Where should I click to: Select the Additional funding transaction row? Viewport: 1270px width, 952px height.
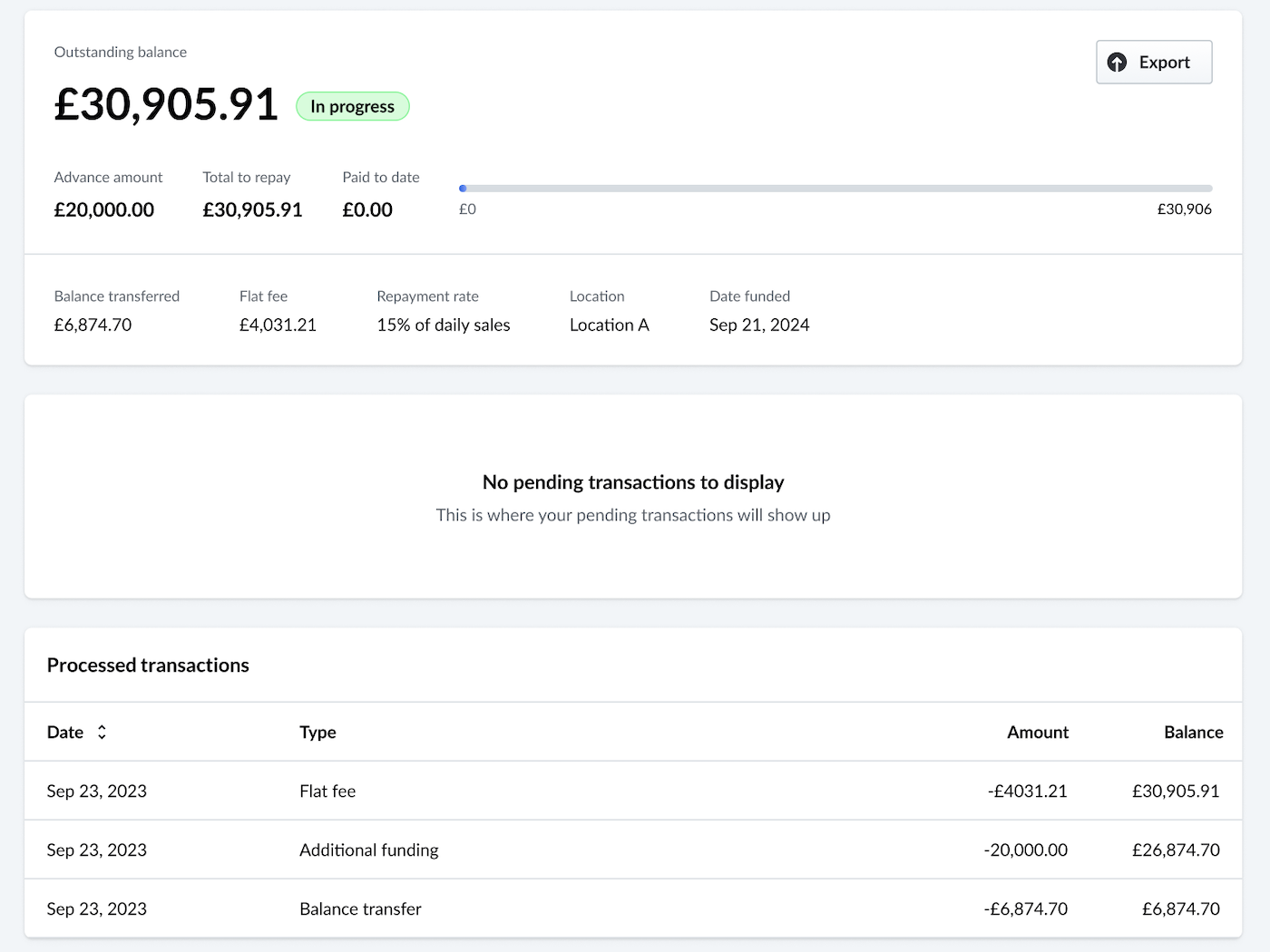[633, 850]
